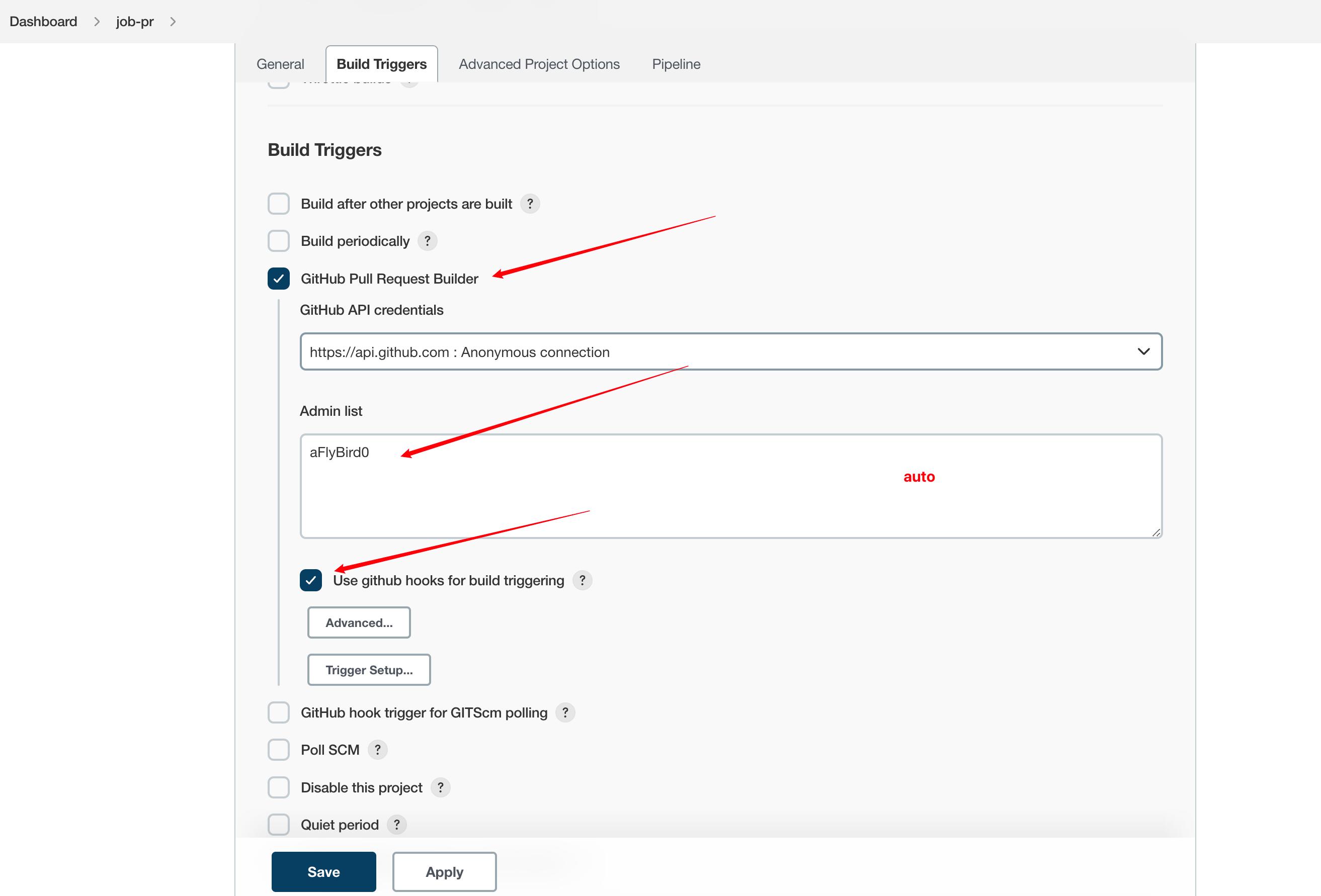Image resolution: width=1321 pixels, height=896 pixels.
Task: Click breadcrumb chevron after job-pr
Action: click(x=173, y=22)
